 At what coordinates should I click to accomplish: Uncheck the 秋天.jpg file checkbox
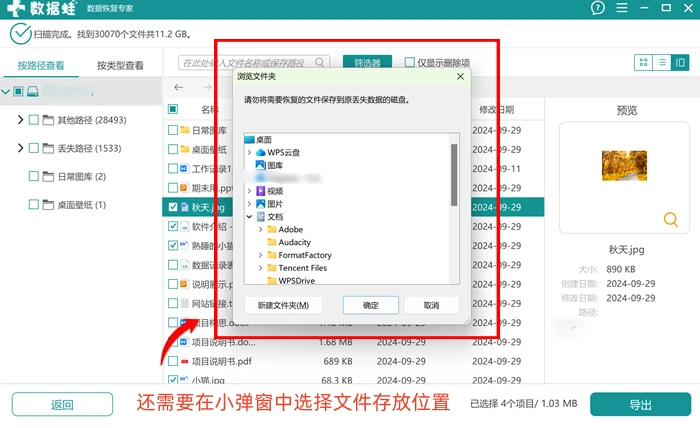173,207
